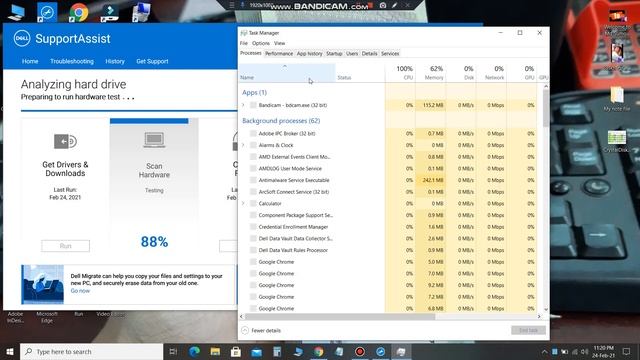Click volume icon in system tray

(584, 352)
